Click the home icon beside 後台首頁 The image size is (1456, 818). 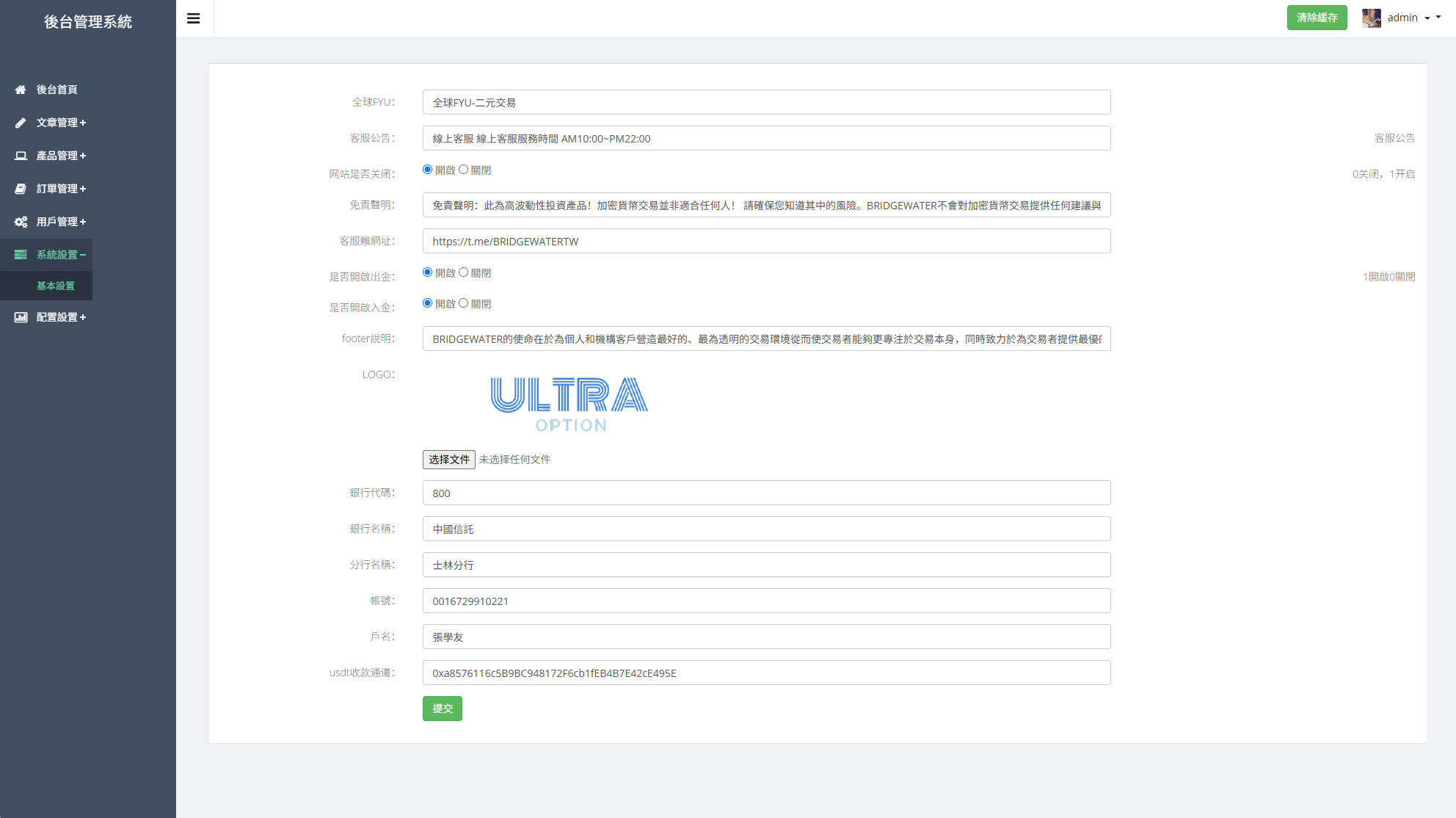[21, 90]
